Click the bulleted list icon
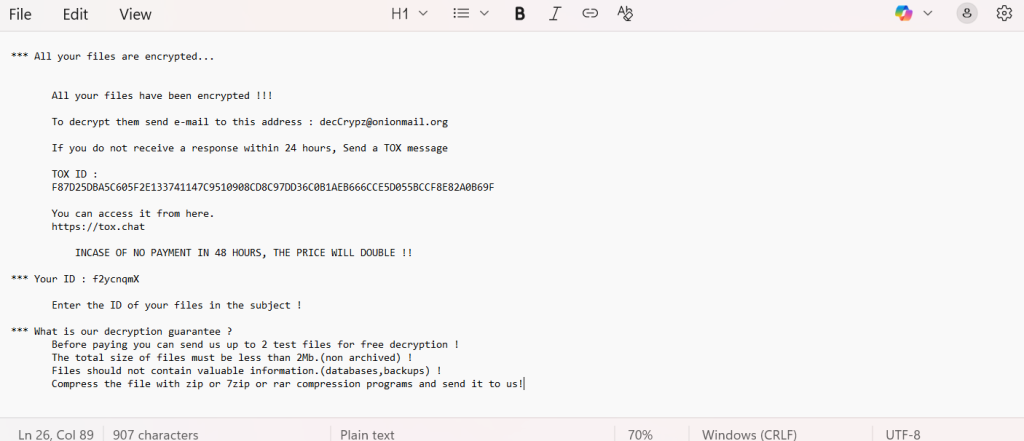Viewport: 1024px width, 441px height. [x=461, y=14]
